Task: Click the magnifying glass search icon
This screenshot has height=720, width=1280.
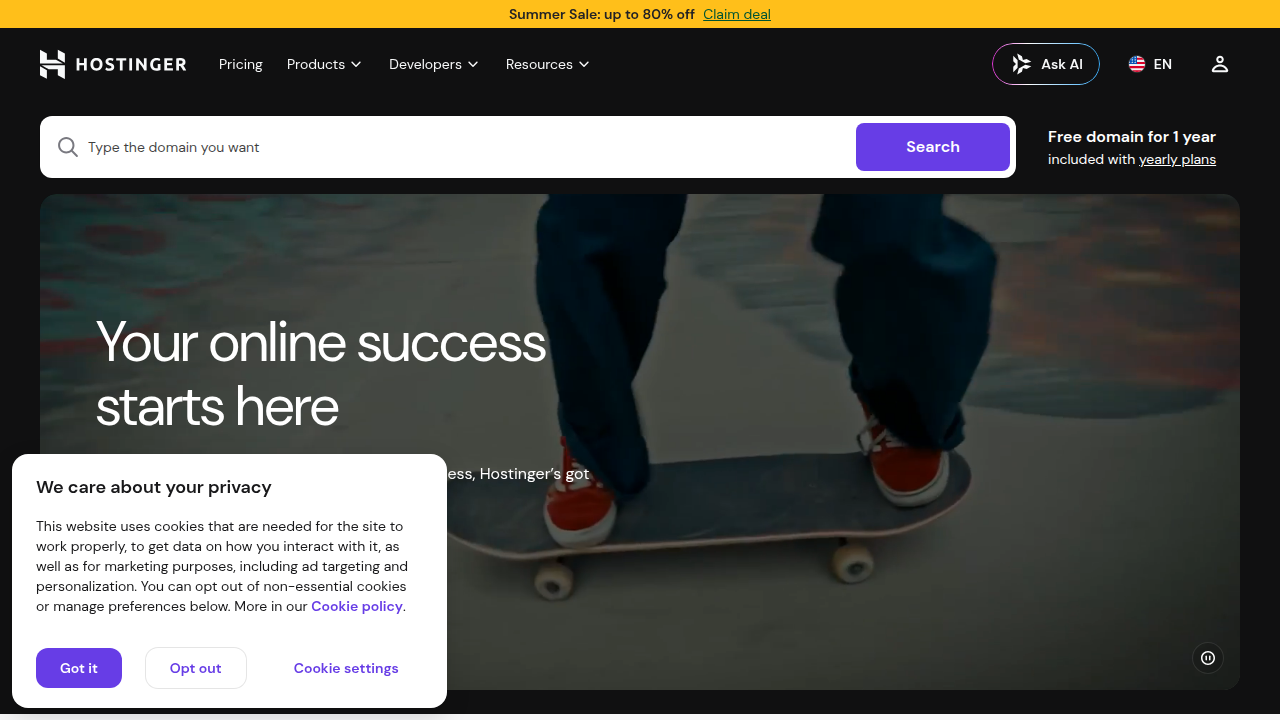Action: tap(68, 147)
